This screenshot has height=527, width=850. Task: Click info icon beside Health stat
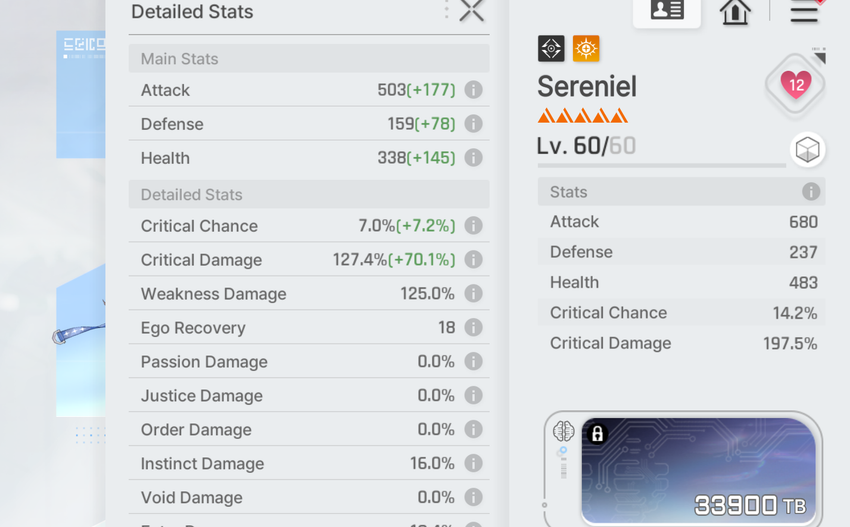click(x=473, y=158)
